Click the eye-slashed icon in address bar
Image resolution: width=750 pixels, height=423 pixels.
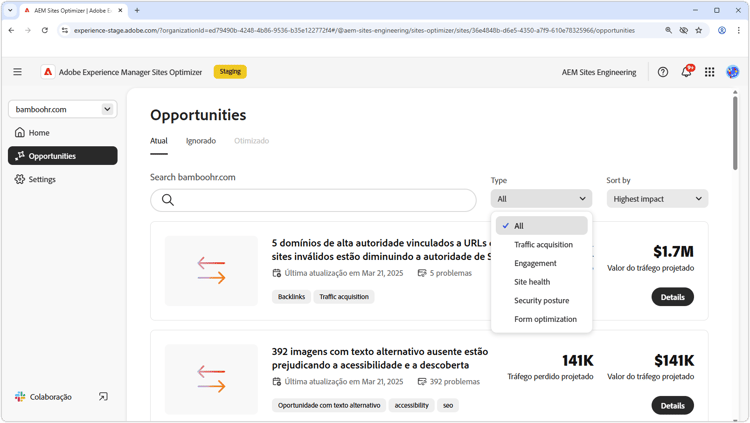(x=684, y=30)
